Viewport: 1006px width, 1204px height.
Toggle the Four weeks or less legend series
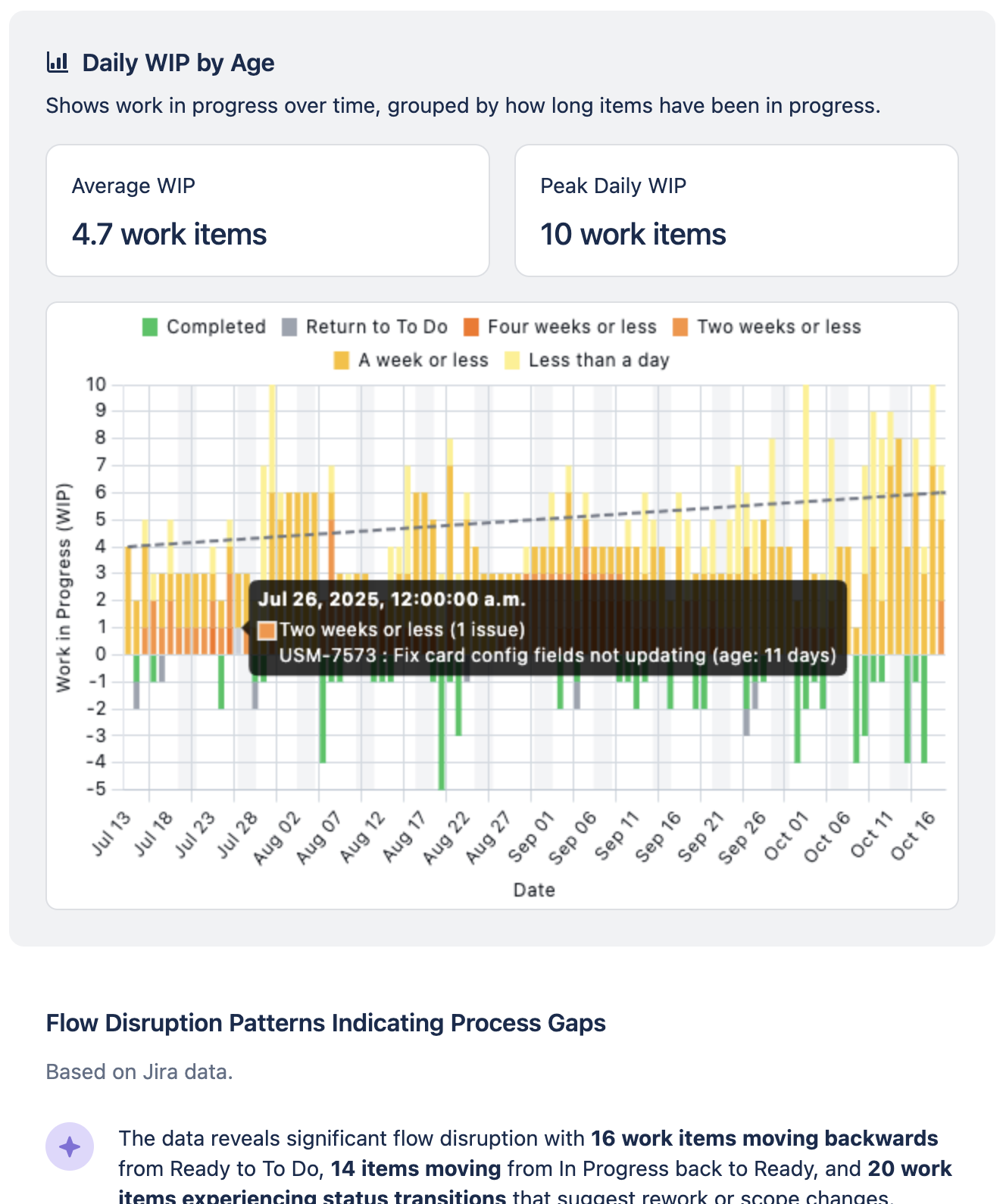pos(572,327)
